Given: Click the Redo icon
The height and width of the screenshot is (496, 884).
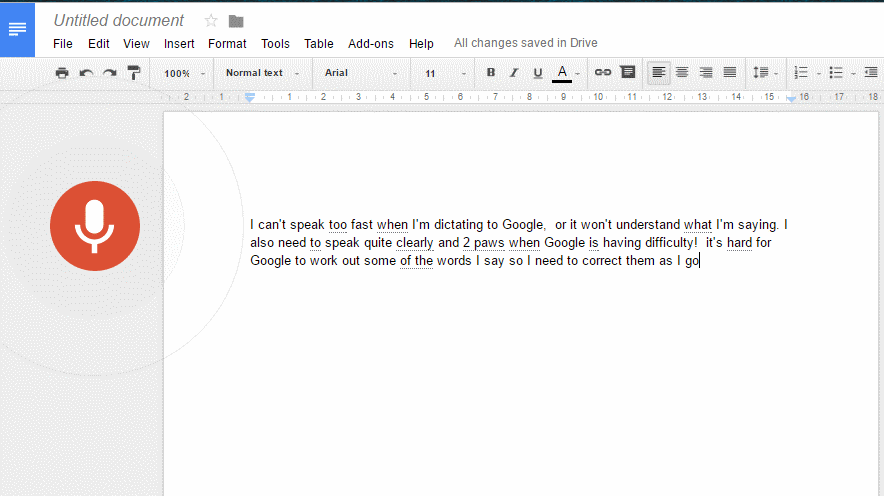Looking at the screenshot, I should click(110, 73).
